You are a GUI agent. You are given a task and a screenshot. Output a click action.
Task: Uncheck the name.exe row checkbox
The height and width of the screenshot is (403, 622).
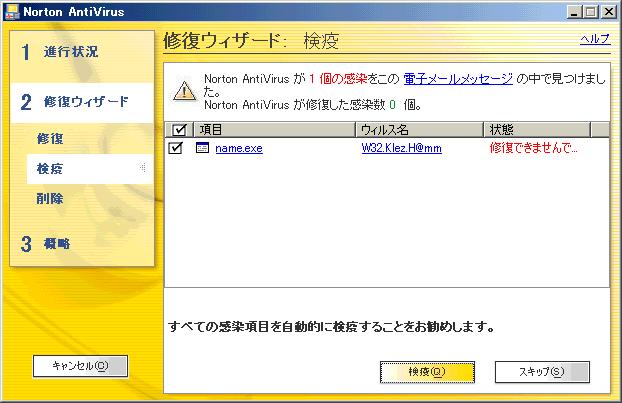pyautogui.click(x=175, y=148)
